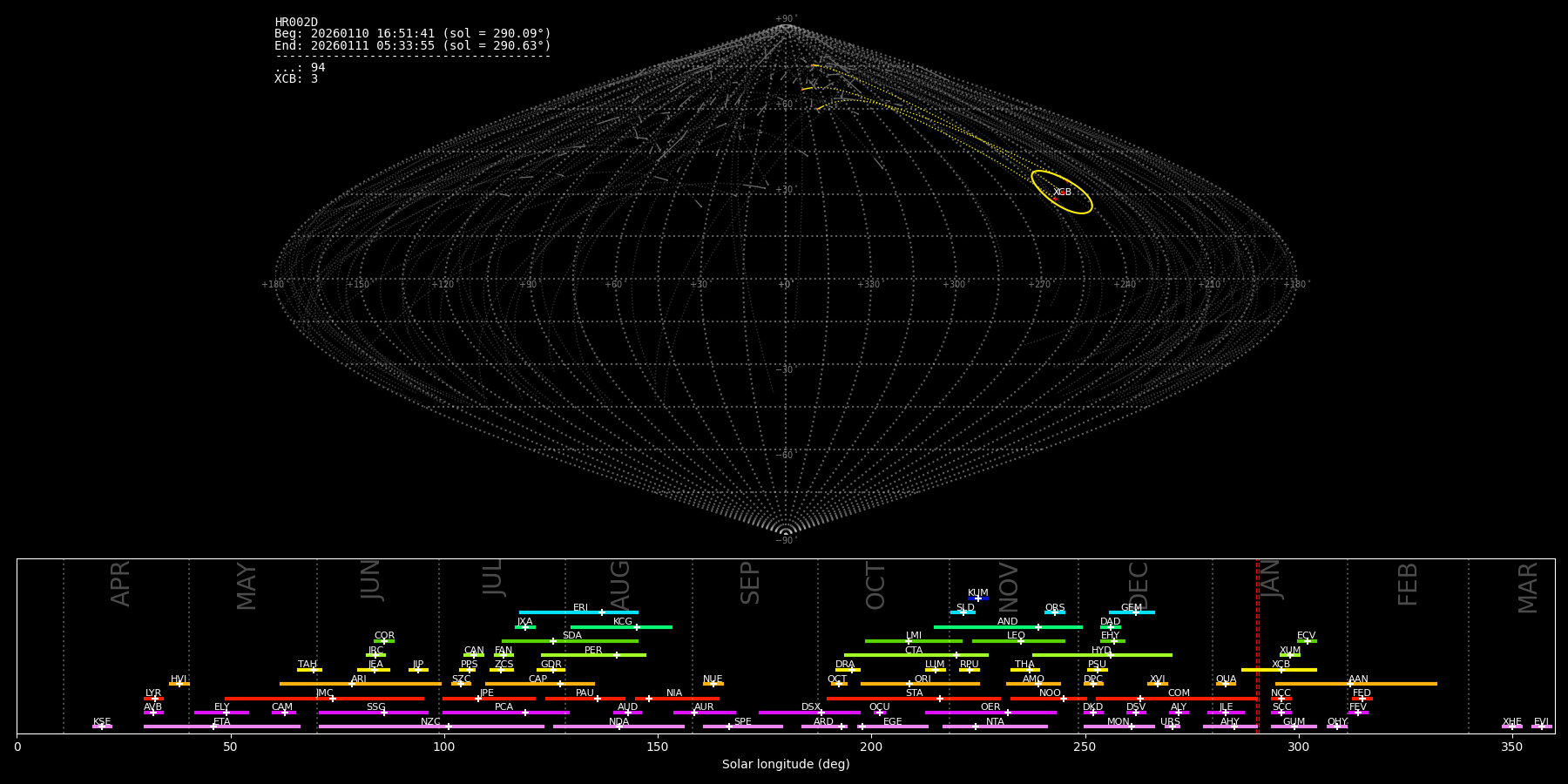The width and height of the screenshot is (1568, 784).
Task: Click the KCG shower label
Action: [623, 622]
